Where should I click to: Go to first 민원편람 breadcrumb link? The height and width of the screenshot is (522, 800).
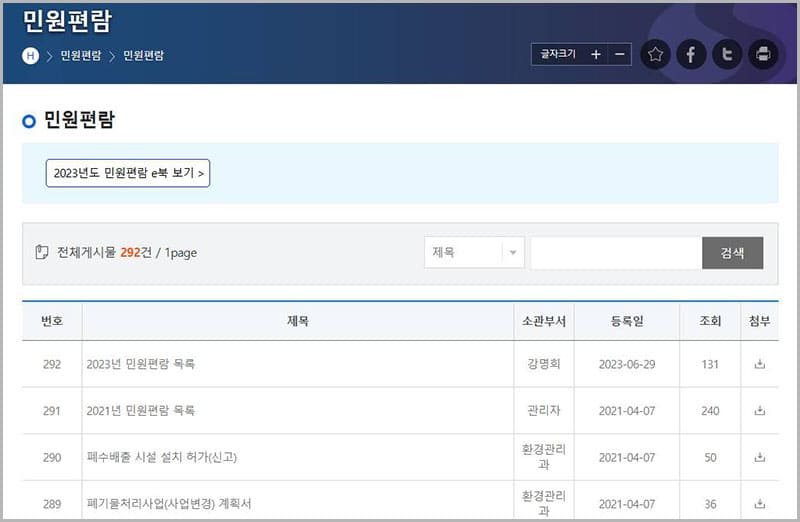coord(80,55)
